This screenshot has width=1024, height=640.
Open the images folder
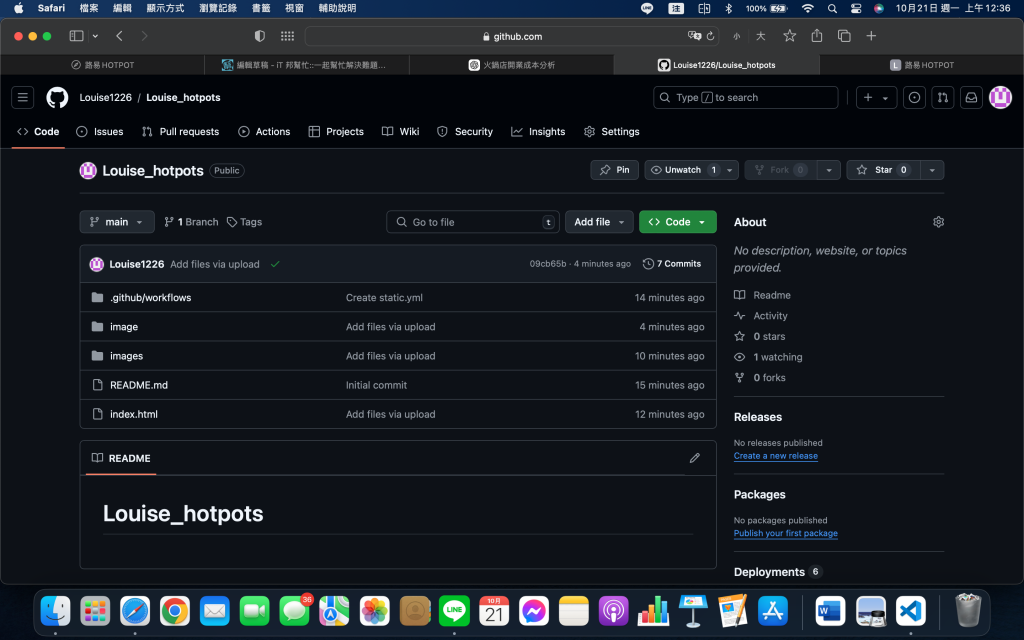tap(126, 356)
